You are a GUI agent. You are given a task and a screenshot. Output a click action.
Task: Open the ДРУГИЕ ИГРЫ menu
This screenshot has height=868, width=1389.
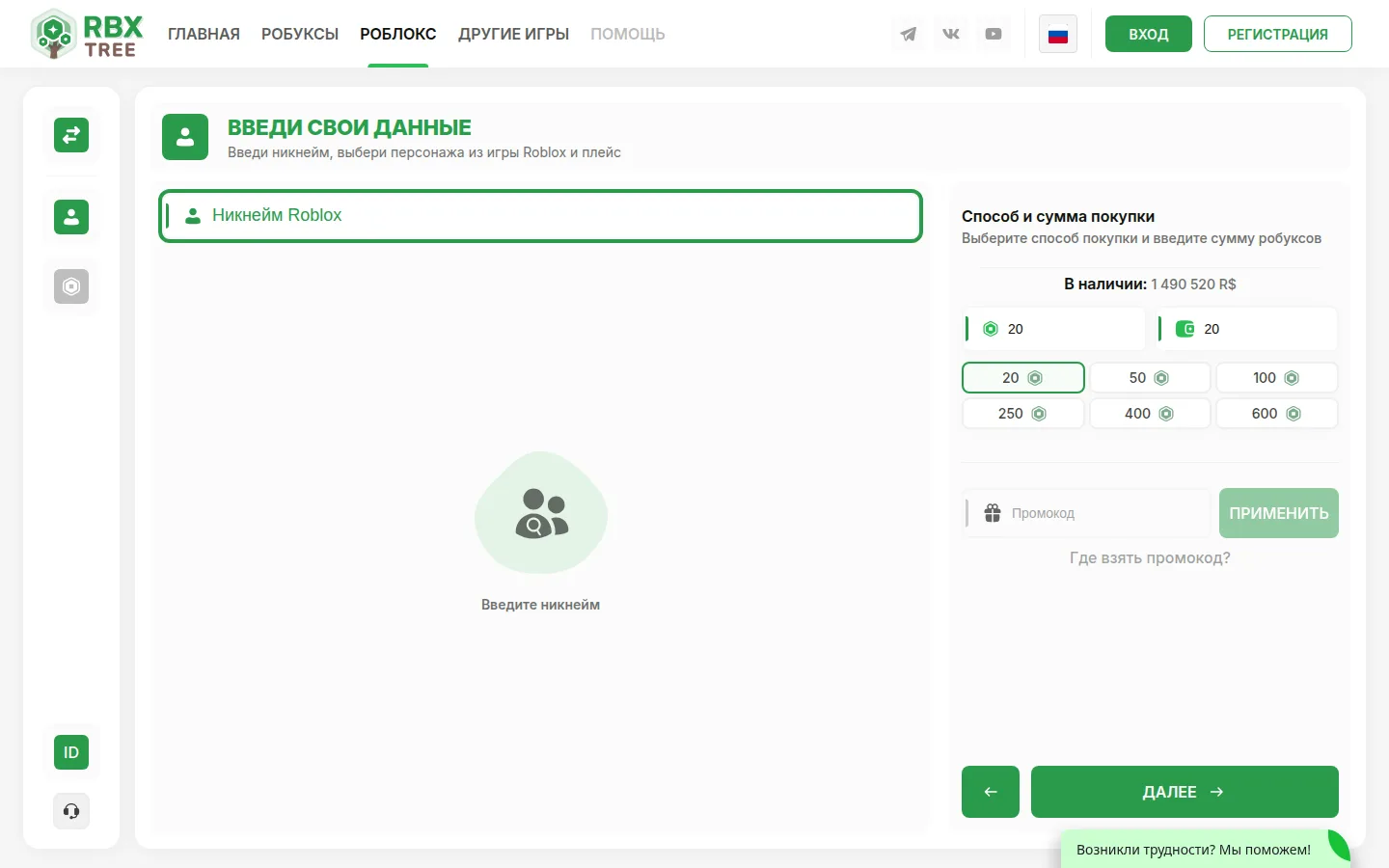[514, 35]
